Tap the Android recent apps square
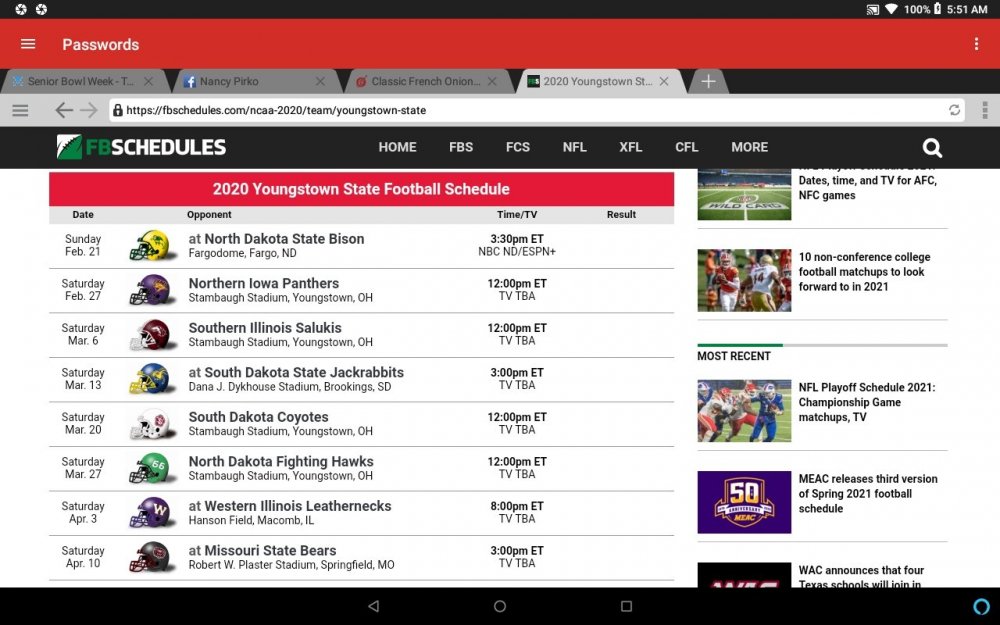The image size is (1000, 625). pos(626,606)
